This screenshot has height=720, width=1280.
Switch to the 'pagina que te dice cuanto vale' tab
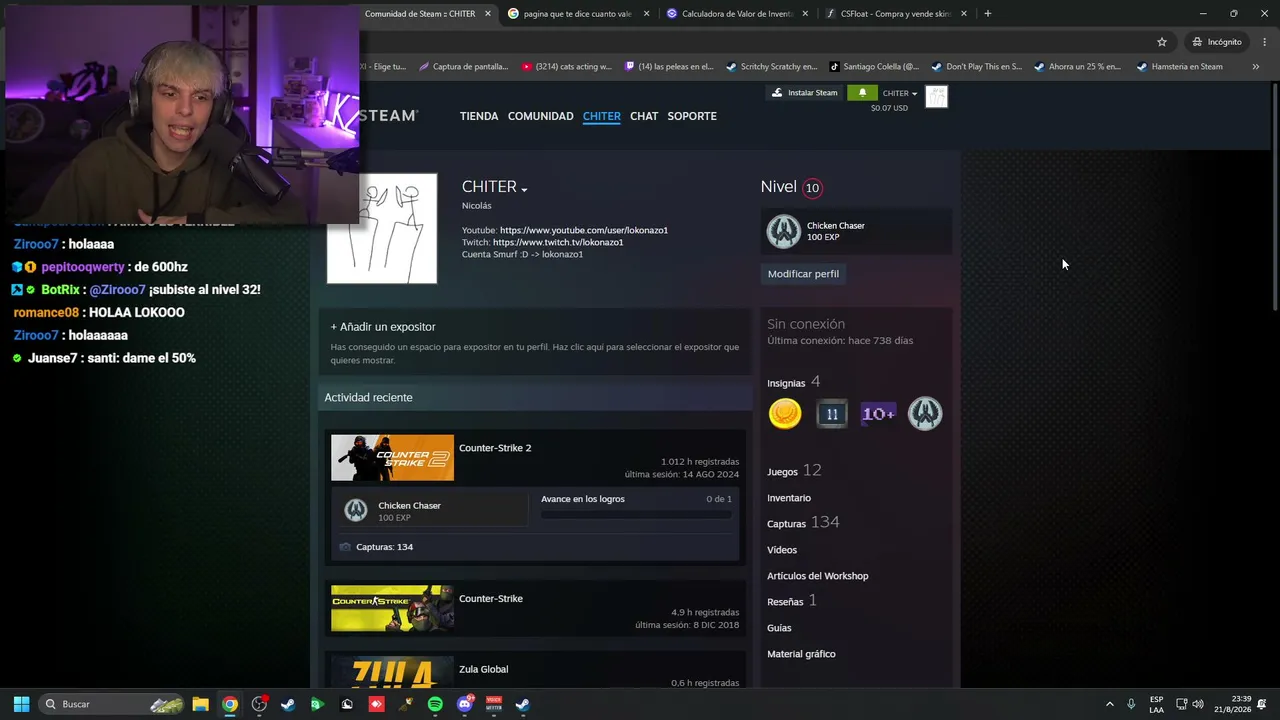click(578, 14)
